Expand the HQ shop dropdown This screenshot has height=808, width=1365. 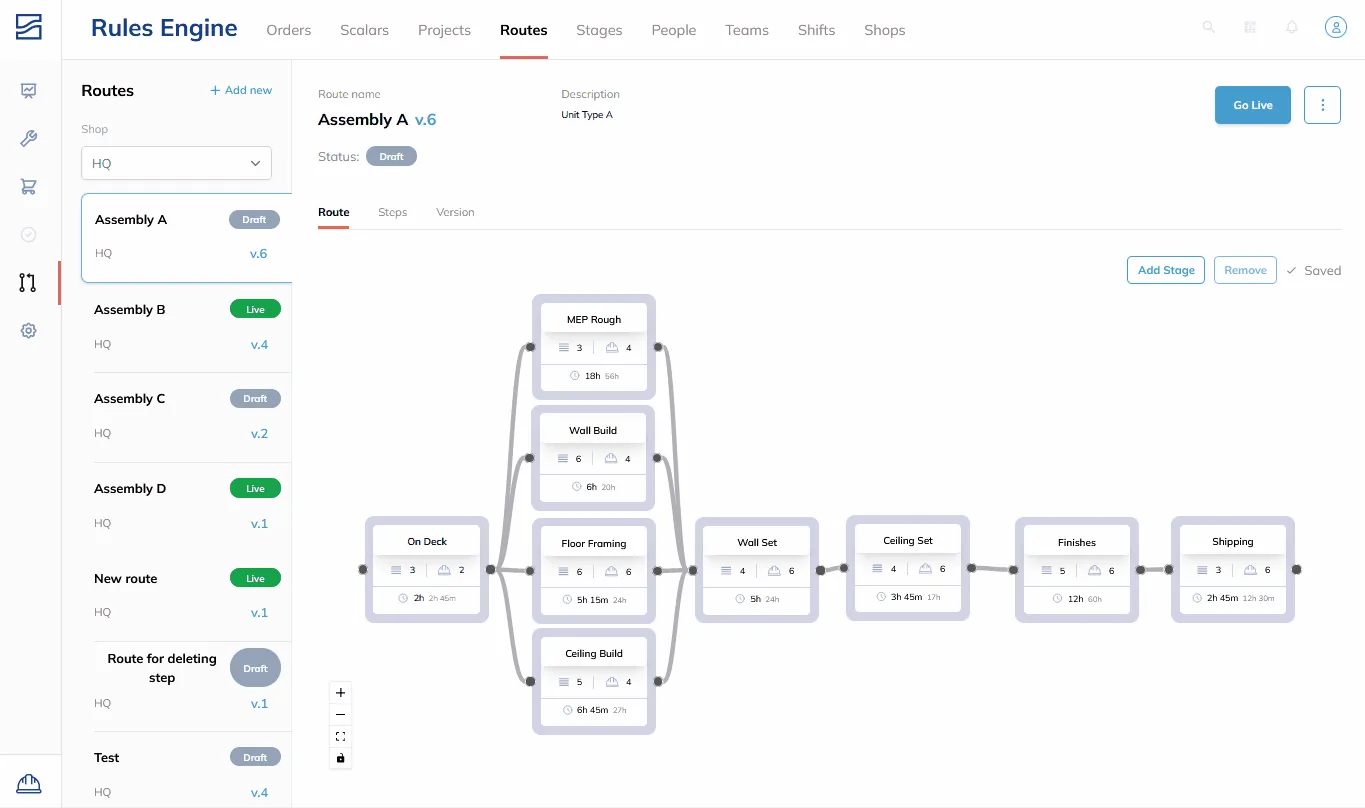click(176, 163)
